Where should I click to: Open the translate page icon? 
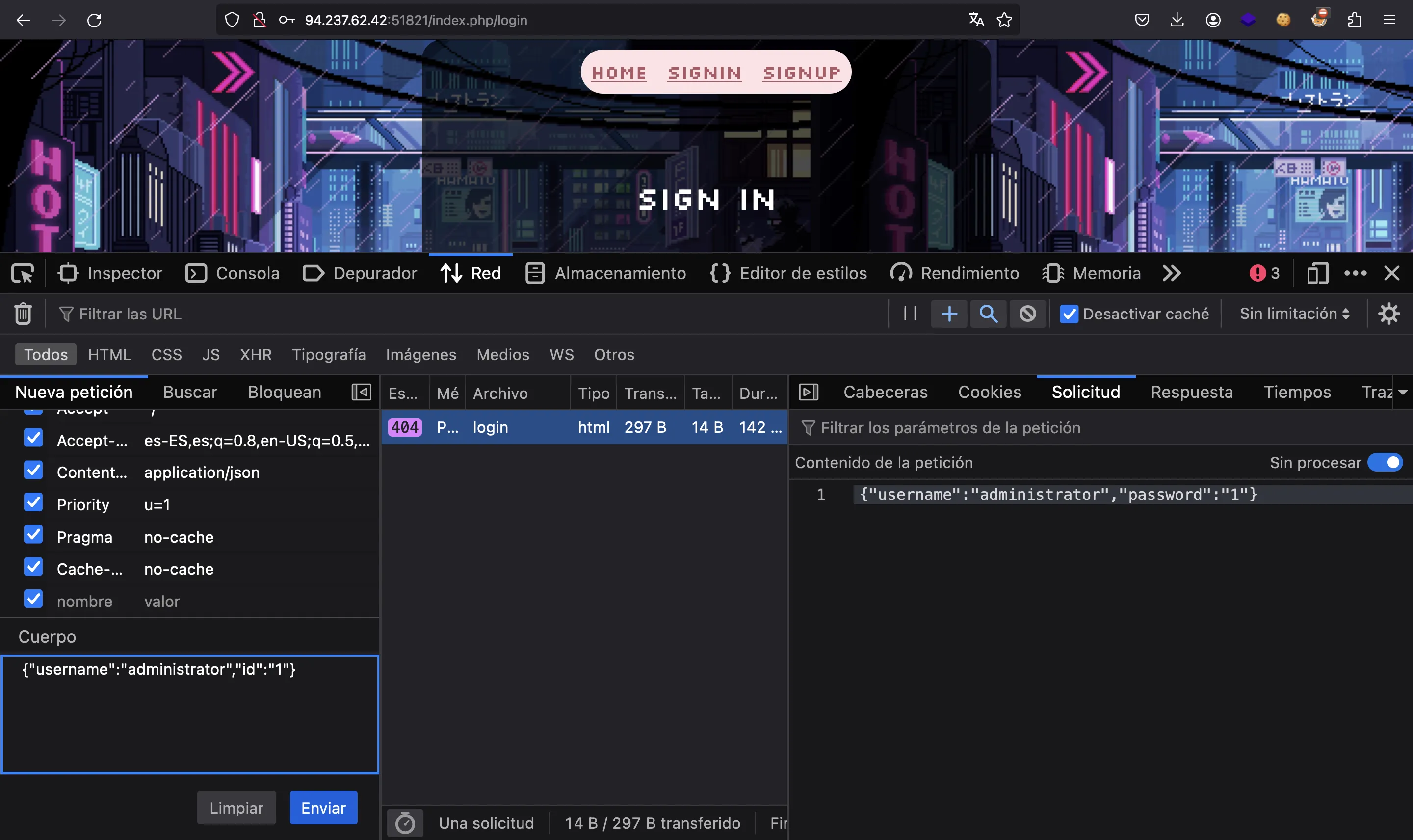pos(976,20)
